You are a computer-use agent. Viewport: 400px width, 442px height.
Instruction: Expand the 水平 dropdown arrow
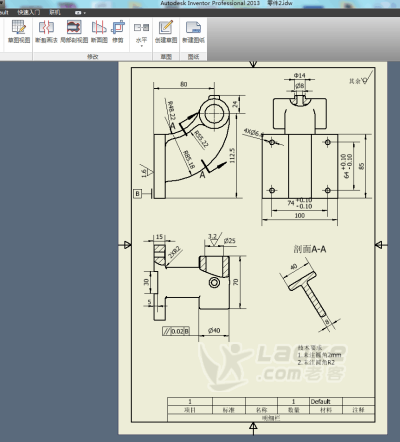[x=141, y=46]
